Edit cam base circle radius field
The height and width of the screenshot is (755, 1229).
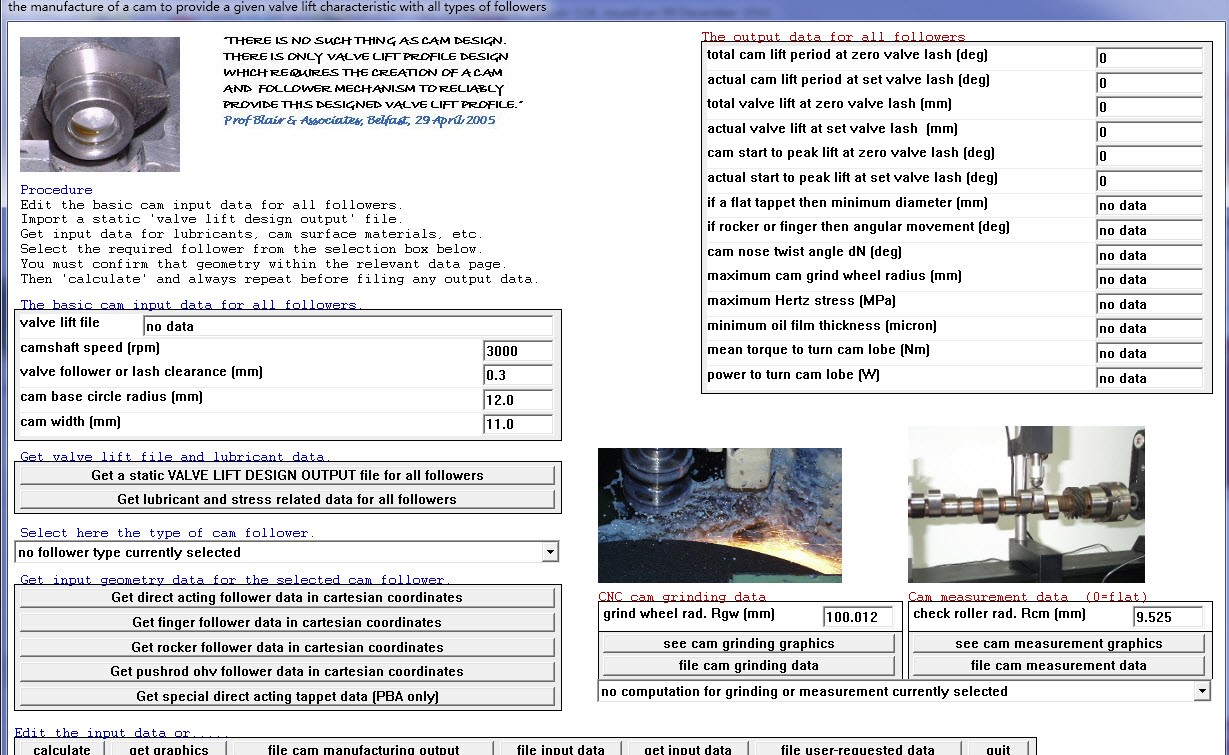click(518, 400)
